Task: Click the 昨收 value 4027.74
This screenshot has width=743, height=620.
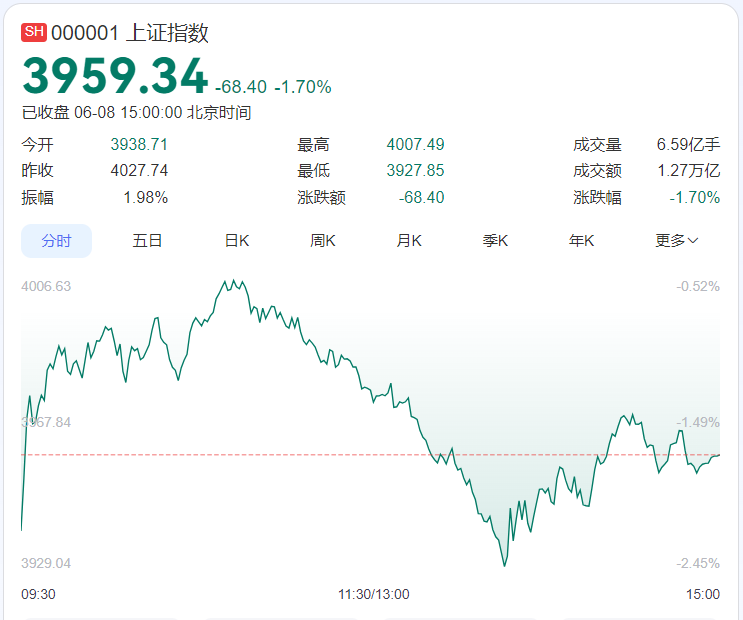Action: click(139, 170)
